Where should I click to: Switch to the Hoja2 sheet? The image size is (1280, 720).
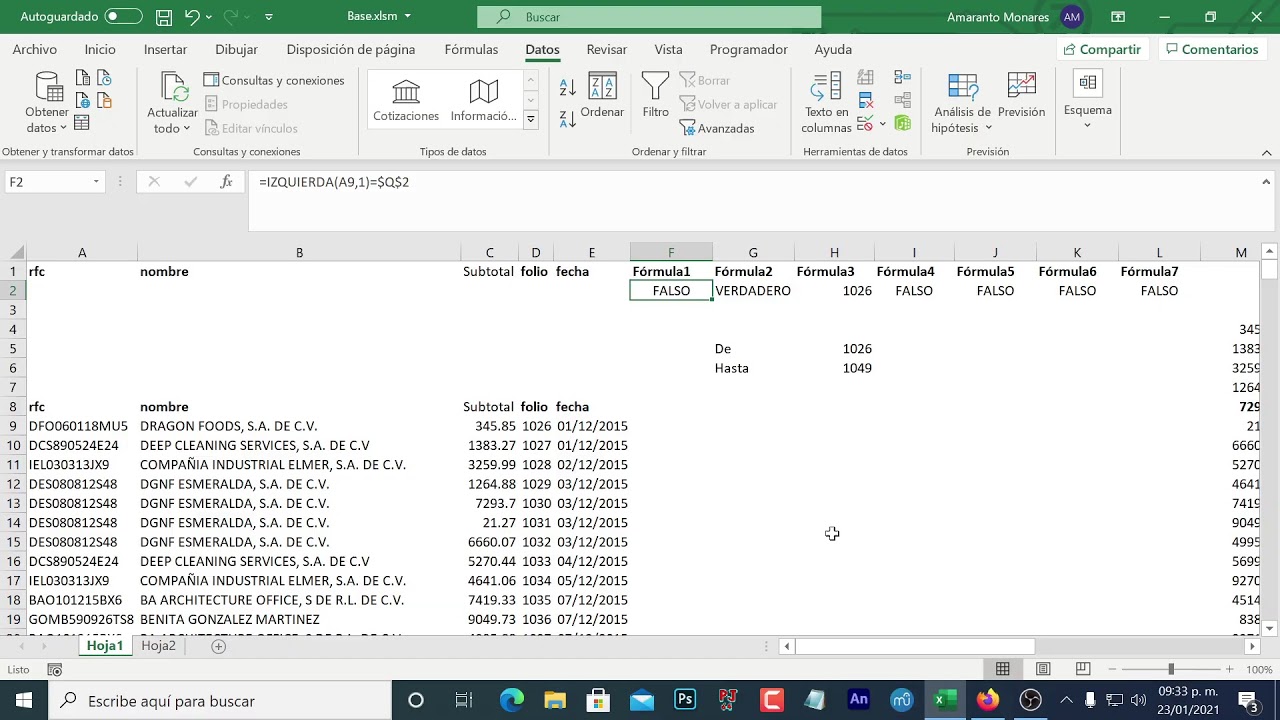pos(158,646)
